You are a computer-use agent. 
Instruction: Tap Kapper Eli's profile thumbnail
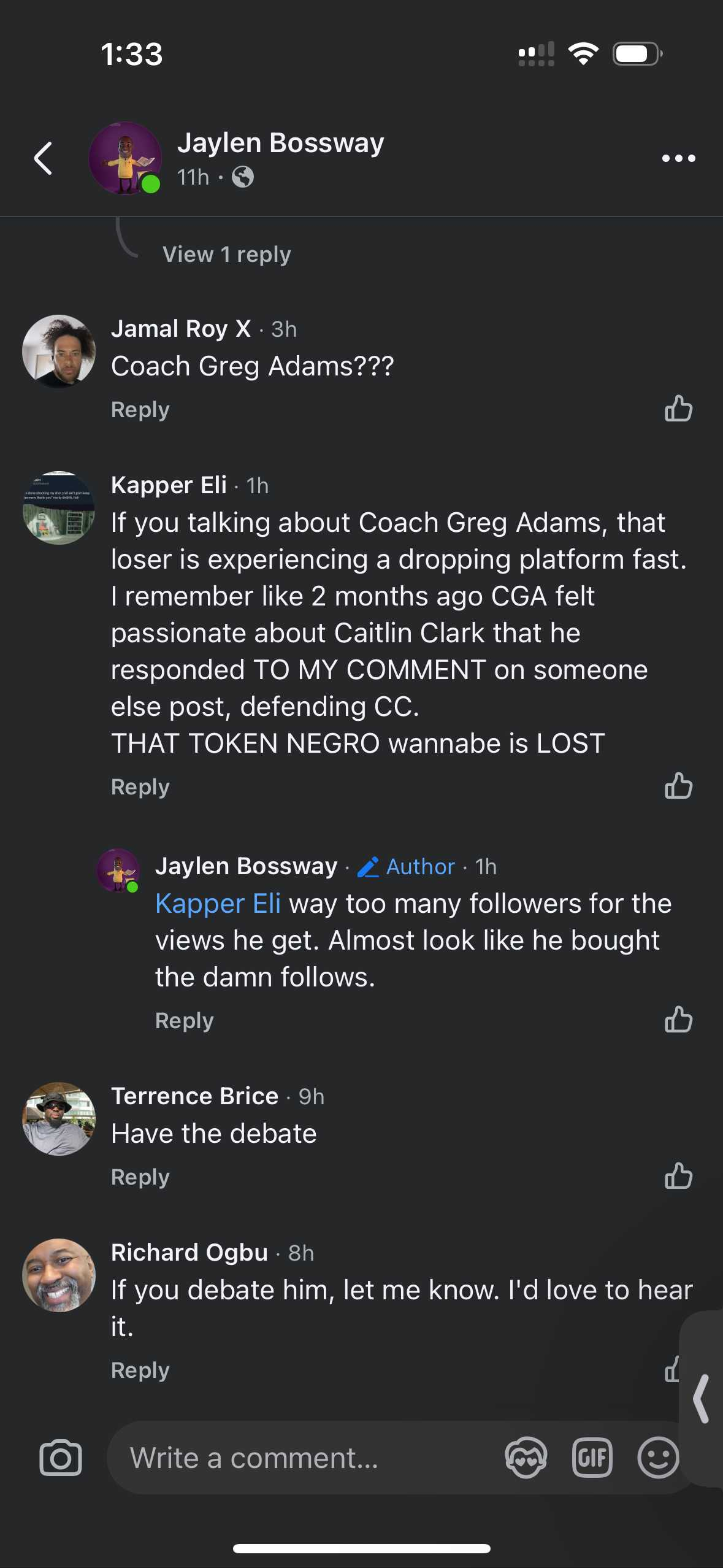point(59,507)
